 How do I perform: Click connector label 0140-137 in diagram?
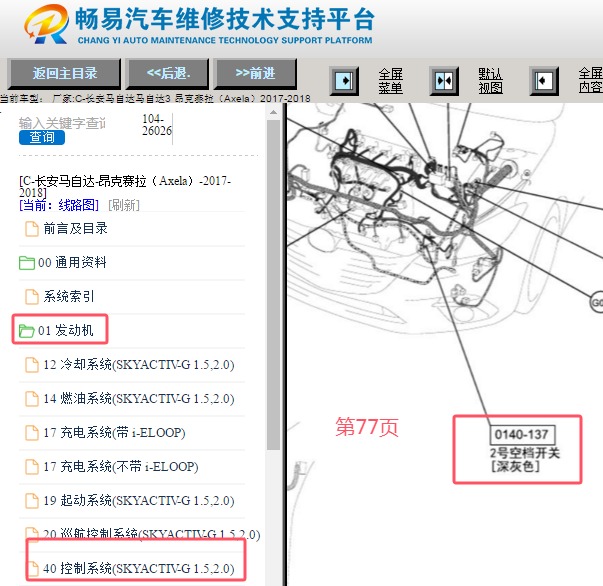pyautogui.click(x=522, y=435)
